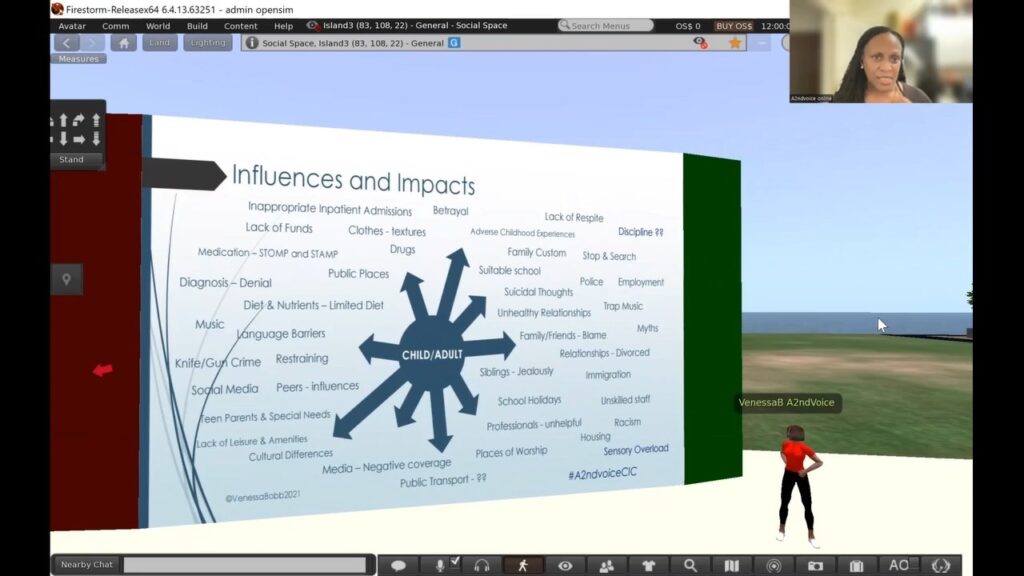Click the General maturity rating G badge
Image resolution: width=1024 pixels, height=576 pixels.
(x=455, y=42)
